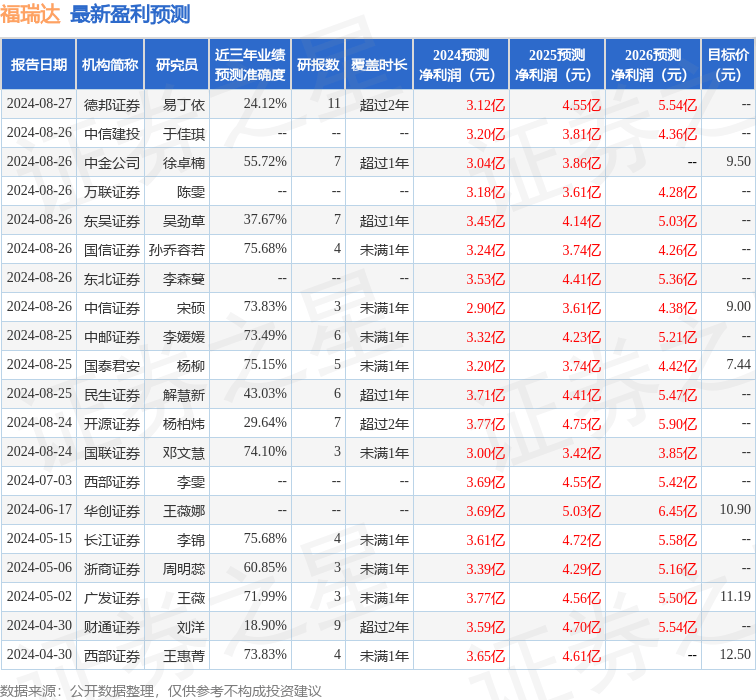Click the 5.36亿 forecast for 东北证券
This screenshot has width=756, height=700.
(x=677, y=279)
